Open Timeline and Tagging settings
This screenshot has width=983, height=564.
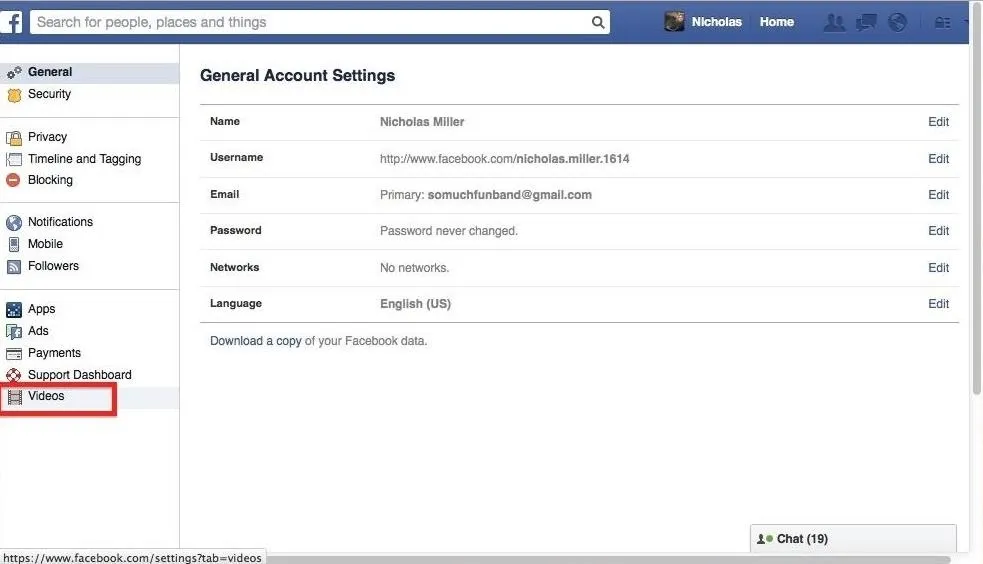click(85, 159)
